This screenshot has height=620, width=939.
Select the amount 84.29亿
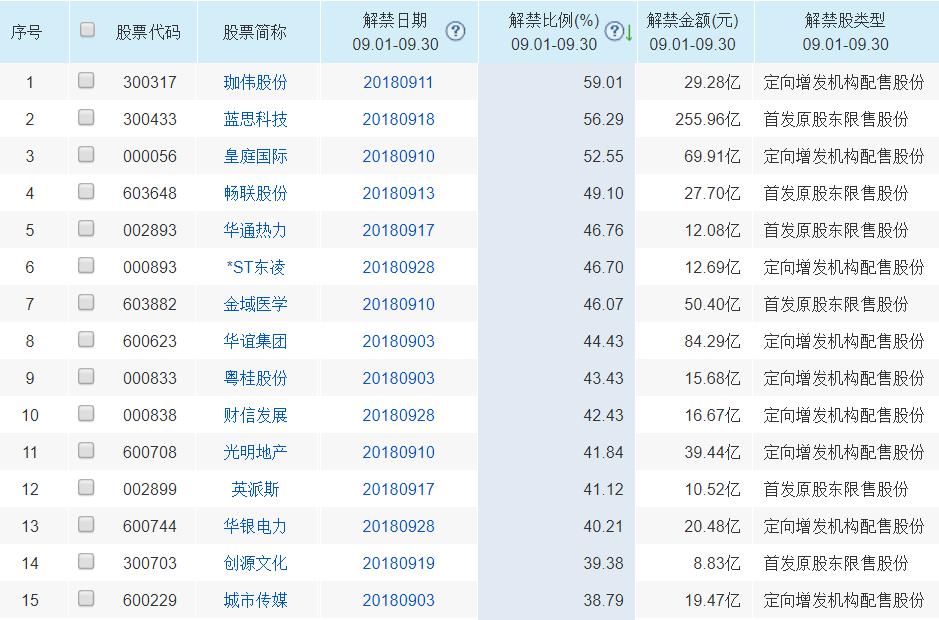(712, 341)
